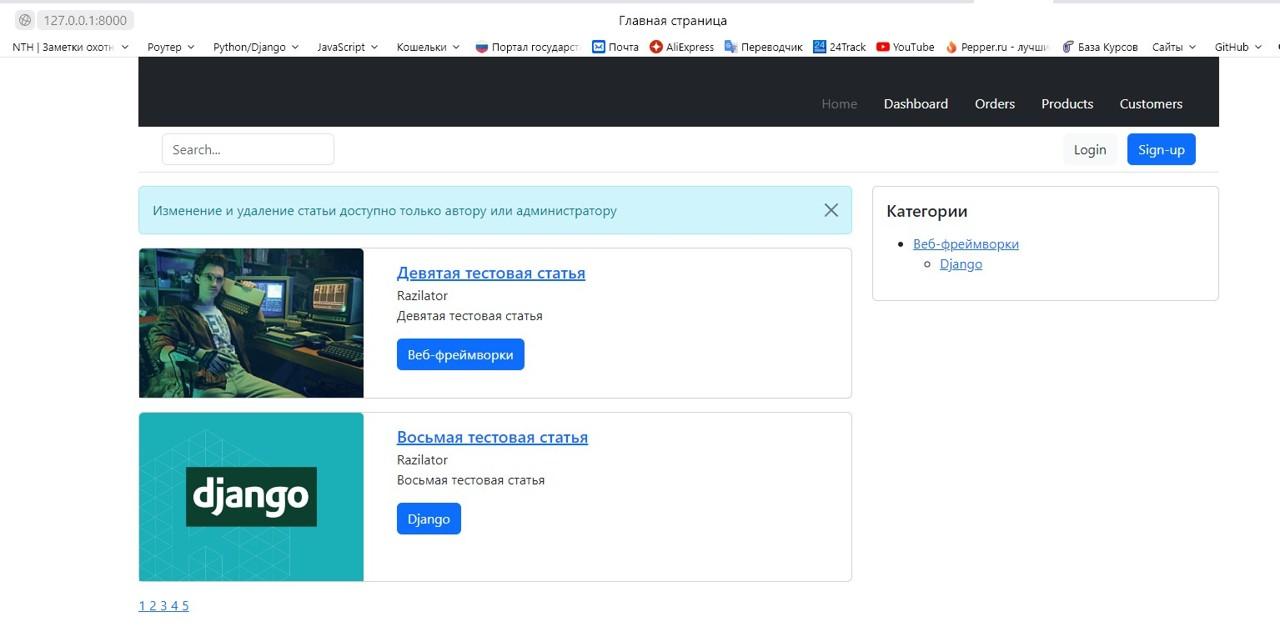Click the blue Sign-up button
Screen dimensions: 1280x632
(1161, 150)
